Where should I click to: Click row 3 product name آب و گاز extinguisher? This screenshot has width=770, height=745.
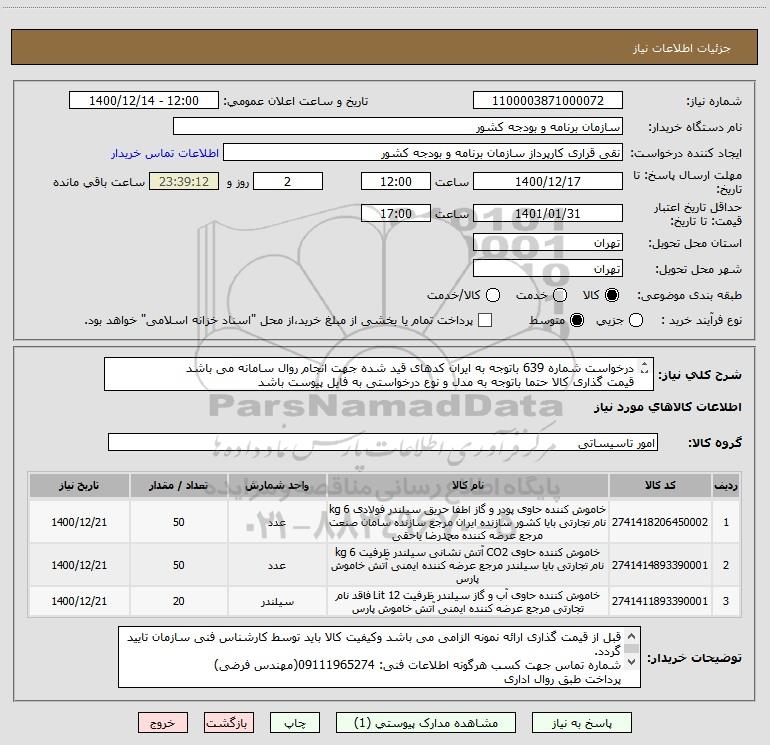tap(468, 602)
